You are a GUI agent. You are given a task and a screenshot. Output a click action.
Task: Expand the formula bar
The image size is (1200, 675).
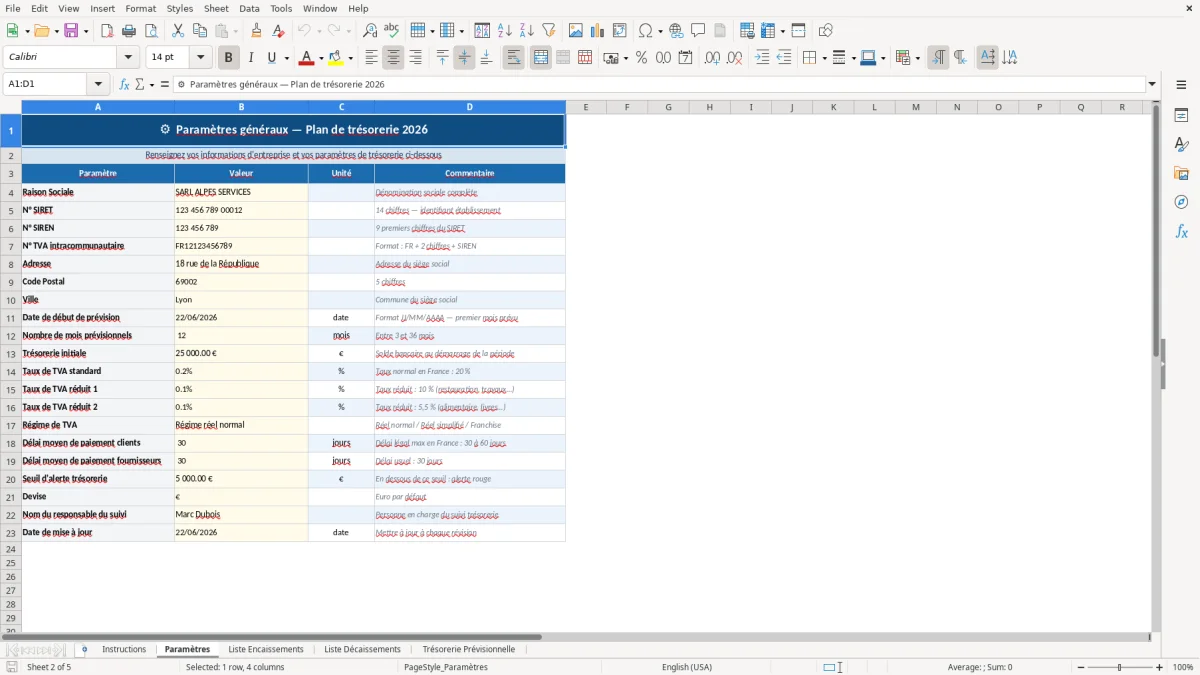[1152, 84]
